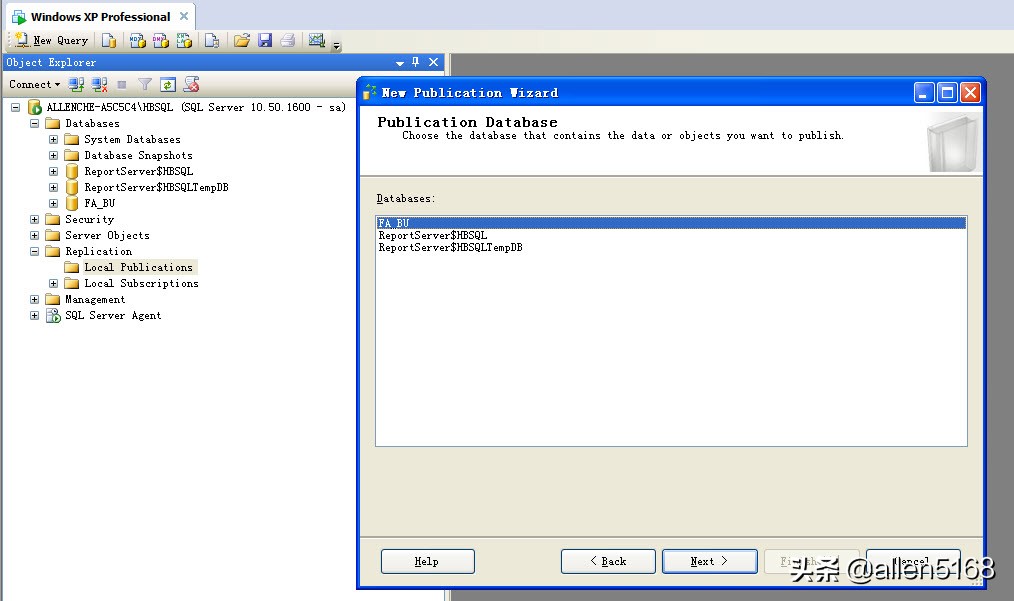Select the ReportServer$HBSQL database in the wizard list
Image resolution: width=1014 pixels, height=601 pixels.
[x=435, y=235]
